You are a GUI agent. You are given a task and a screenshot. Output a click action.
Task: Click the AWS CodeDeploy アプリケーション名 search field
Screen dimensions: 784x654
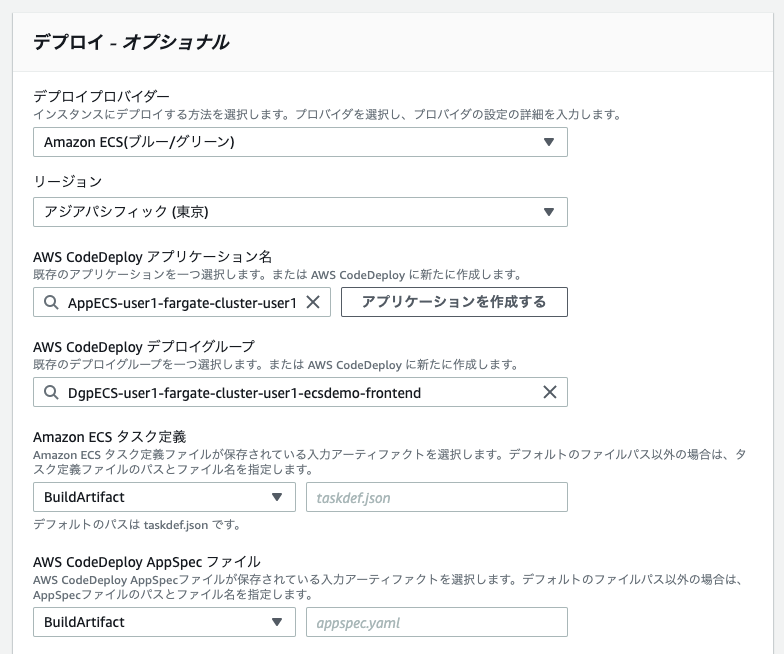coord(182,302)
